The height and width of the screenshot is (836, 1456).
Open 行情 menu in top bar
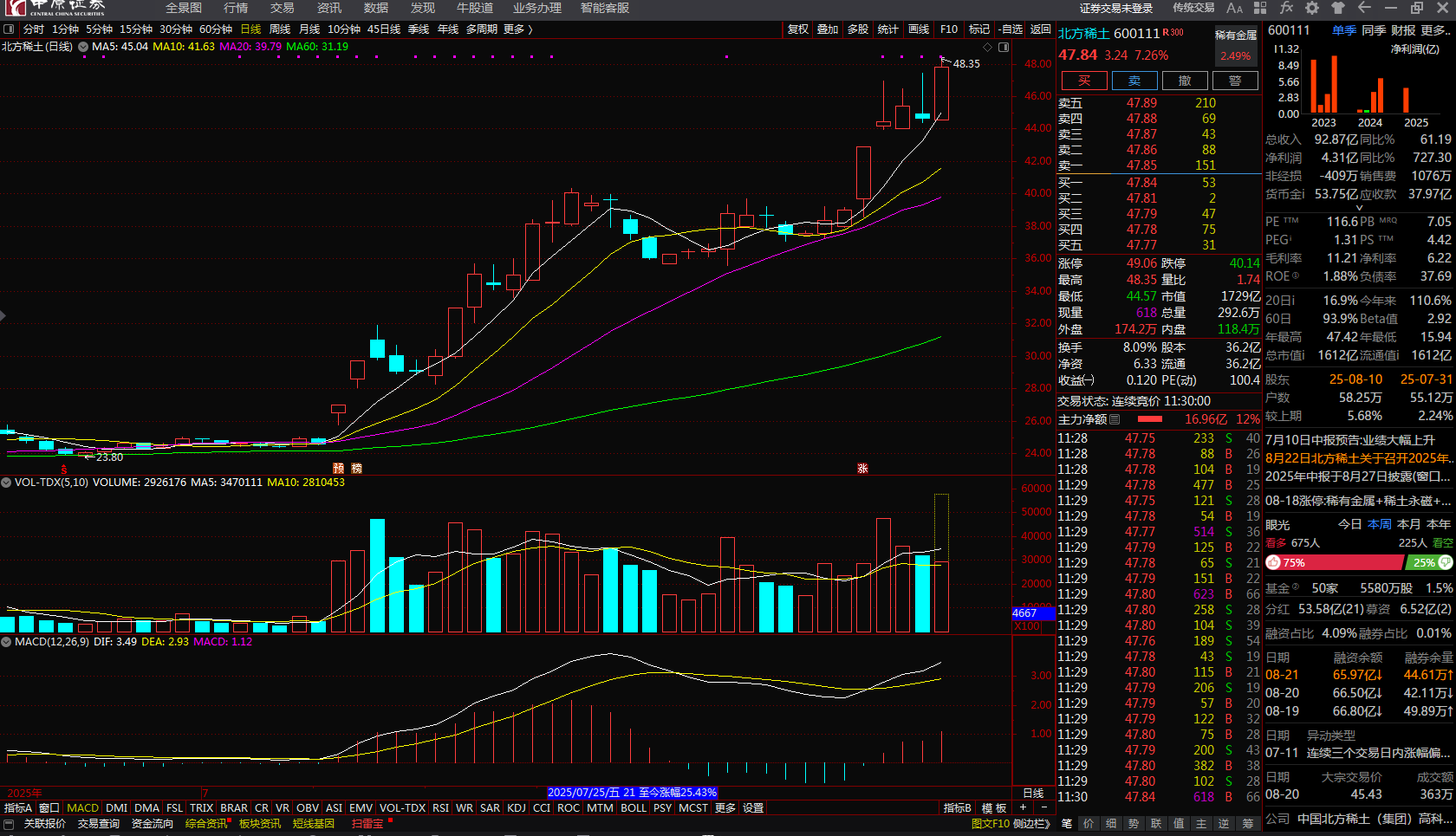[x=236, y=8]
